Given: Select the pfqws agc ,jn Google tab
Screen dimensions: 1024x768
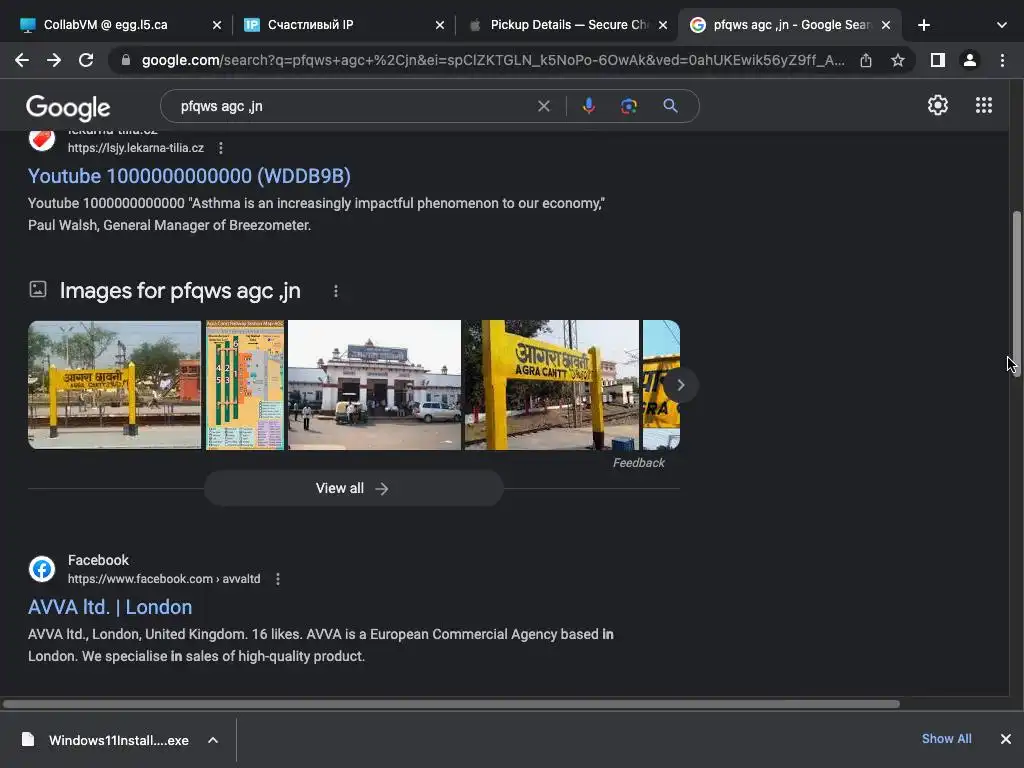Looking at the screenshot, I should tap(792, 25).
